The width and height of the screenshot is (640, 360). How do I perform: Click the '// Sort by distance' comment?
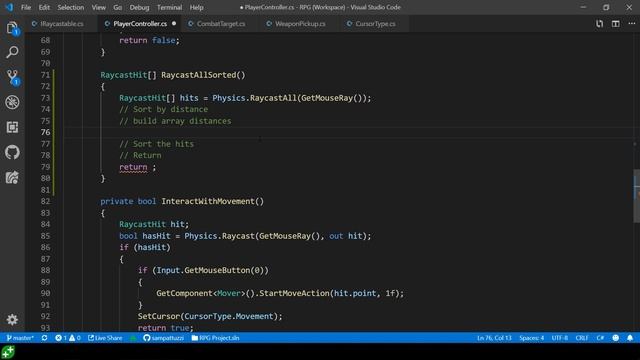(x=163, y=109)
